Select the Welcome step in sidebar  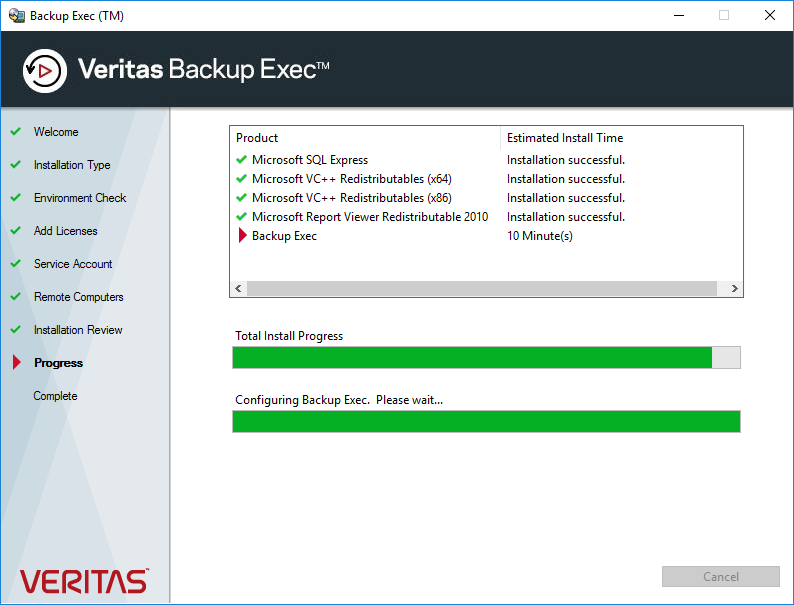(x=56, y=132)
